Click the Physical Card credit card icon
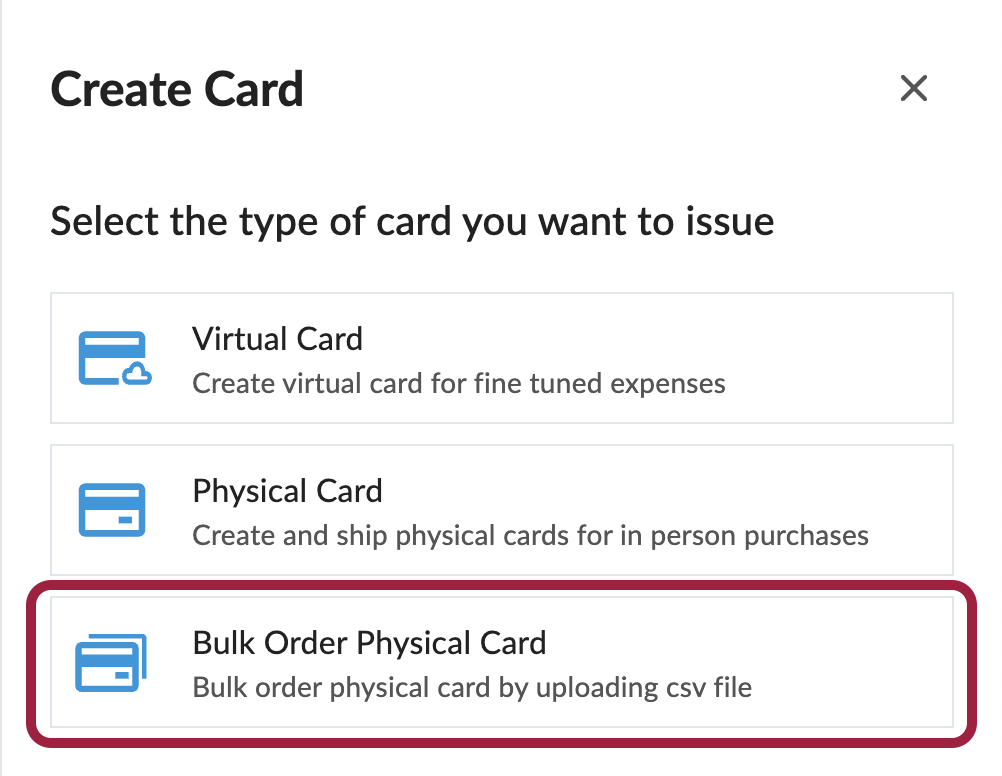This screenshot has width=1002, height=776. pos(112,510)
